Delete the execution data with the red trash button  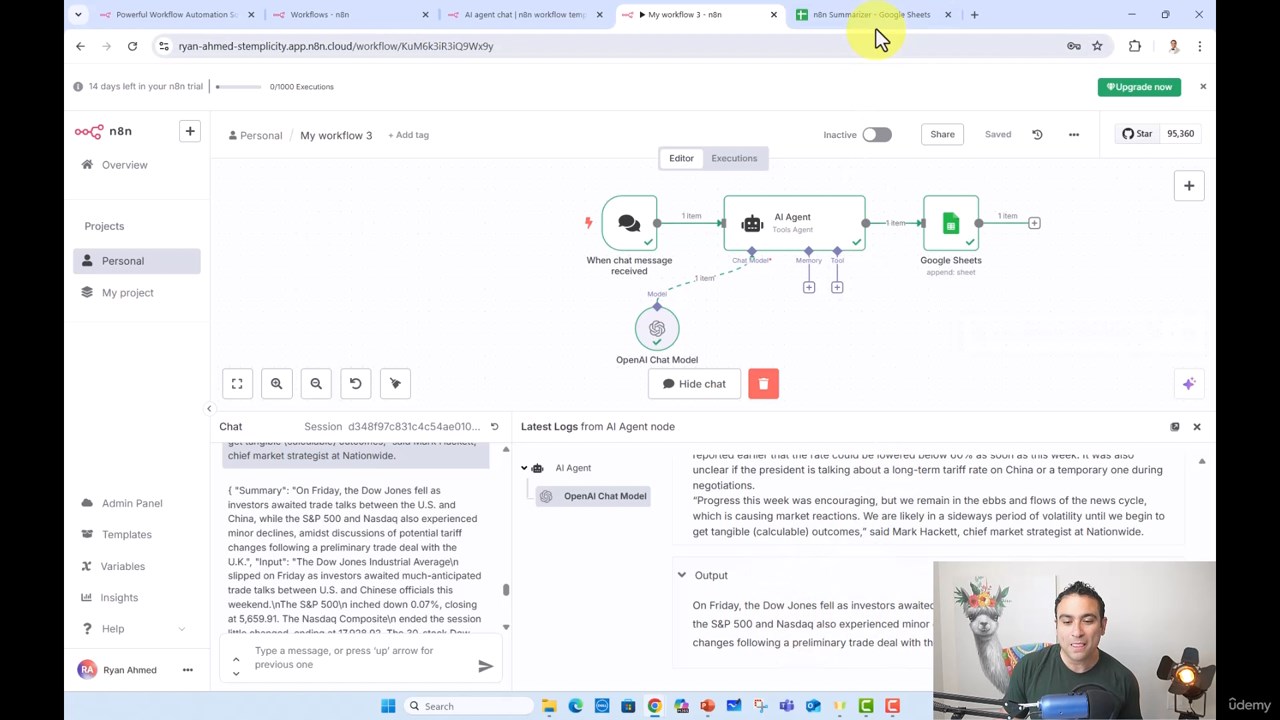coord(763,384)
